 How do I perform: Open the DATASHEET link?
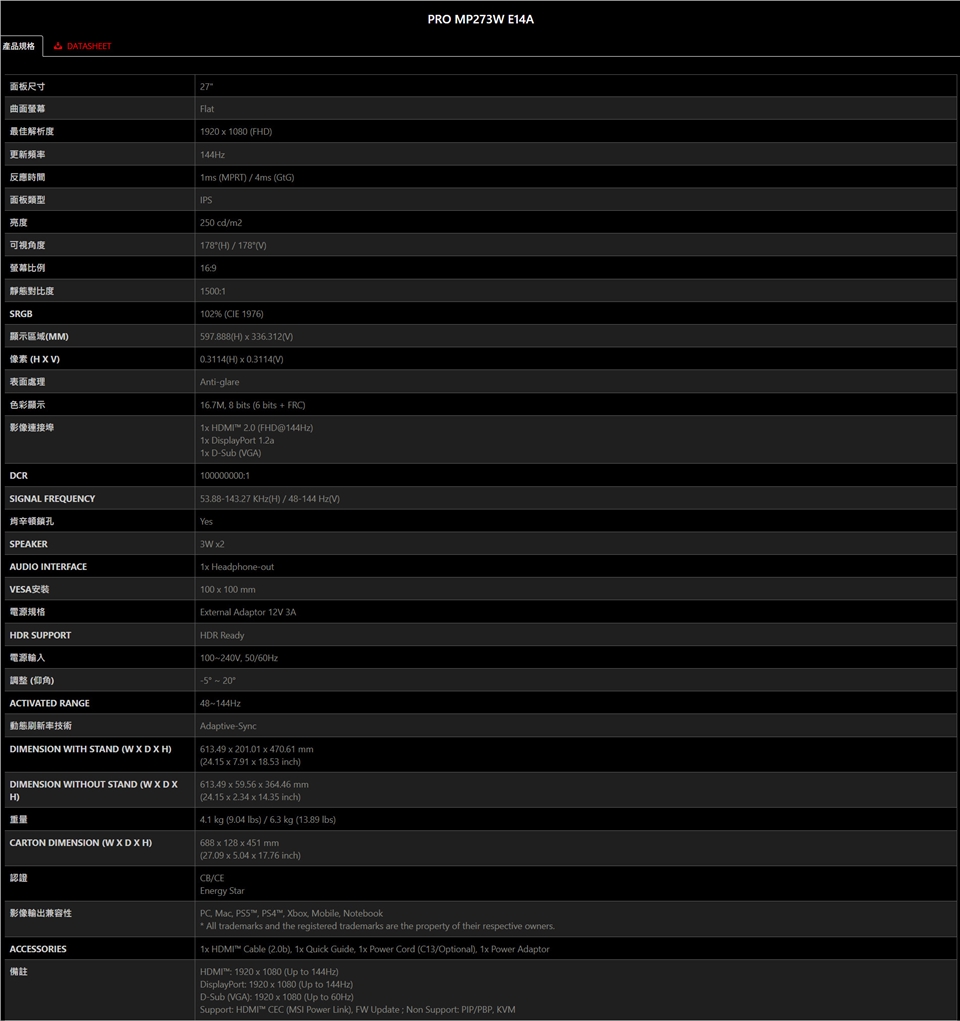[89, 46]
